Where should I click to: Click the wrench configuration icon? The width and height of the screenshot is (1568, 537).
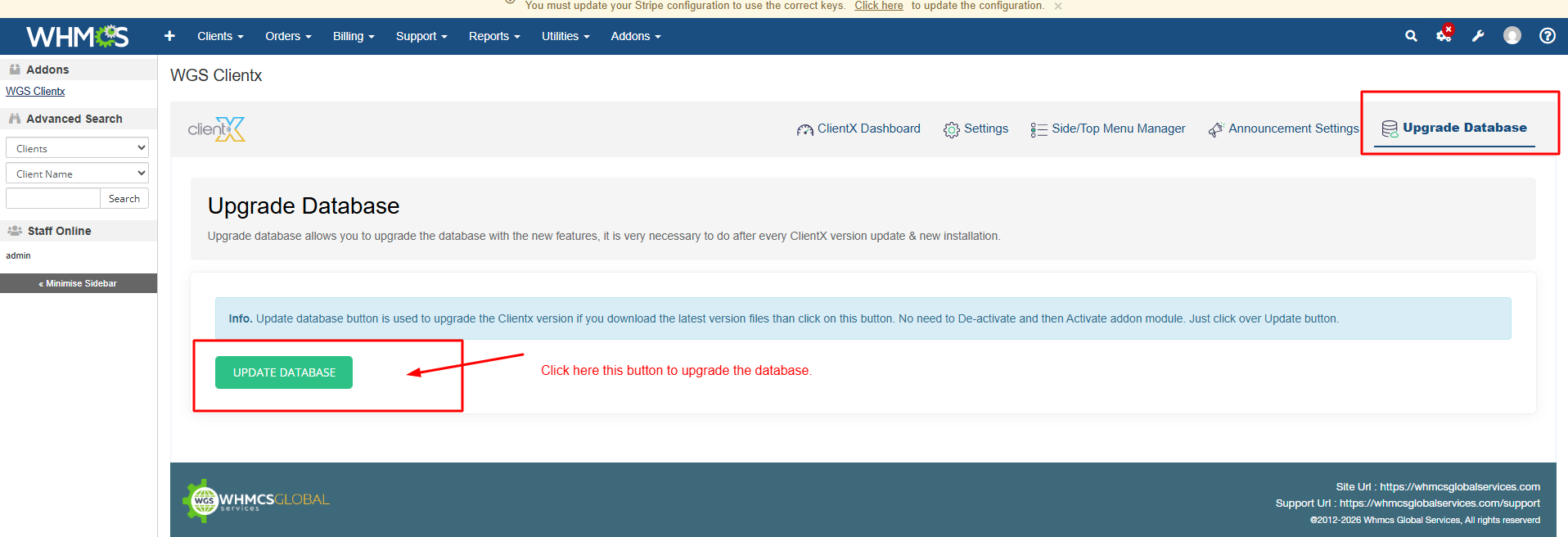(x=1478, y=36)
